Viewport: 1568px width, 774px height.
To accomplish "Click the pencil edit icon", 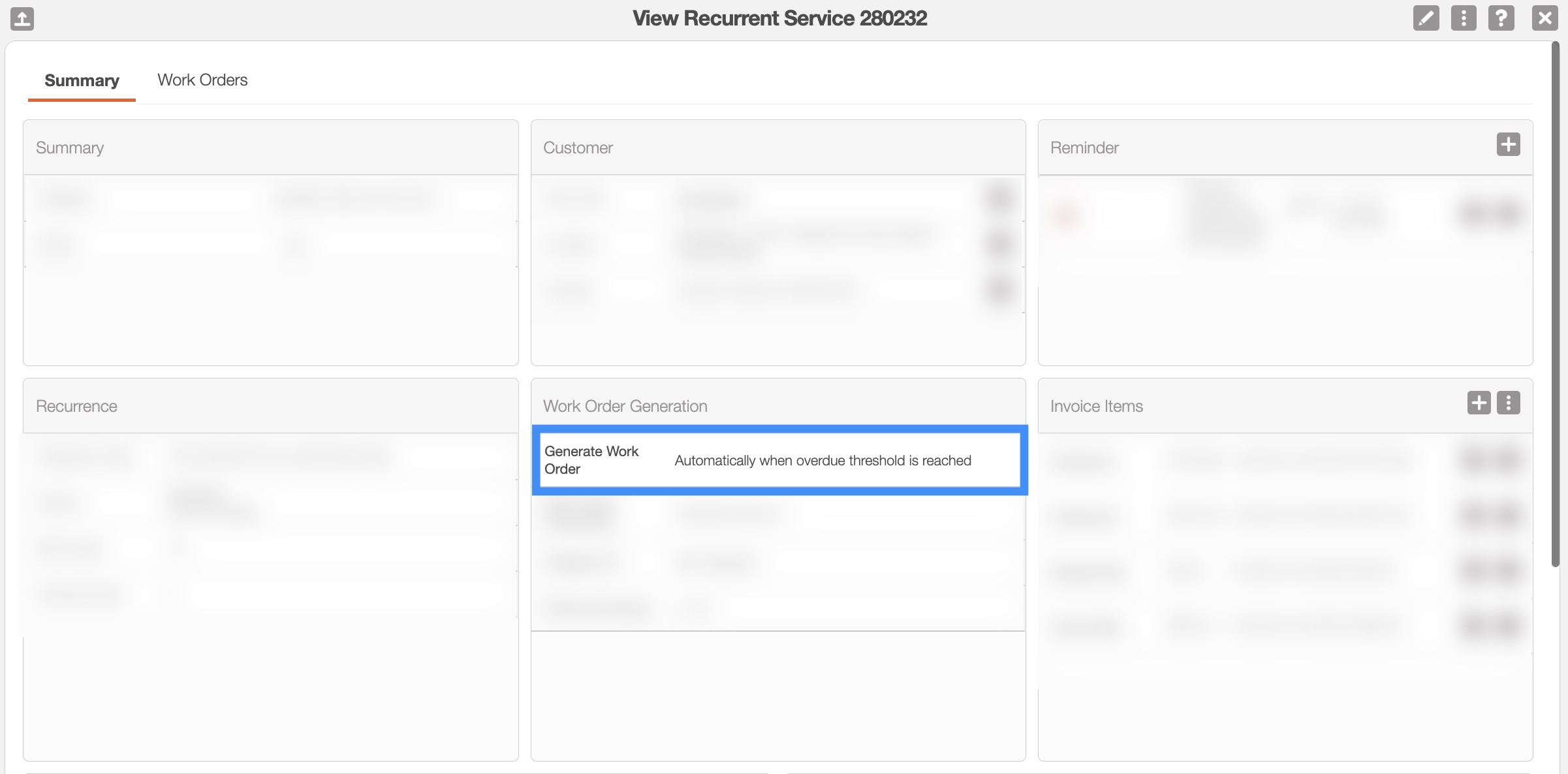I will 1426,18.
